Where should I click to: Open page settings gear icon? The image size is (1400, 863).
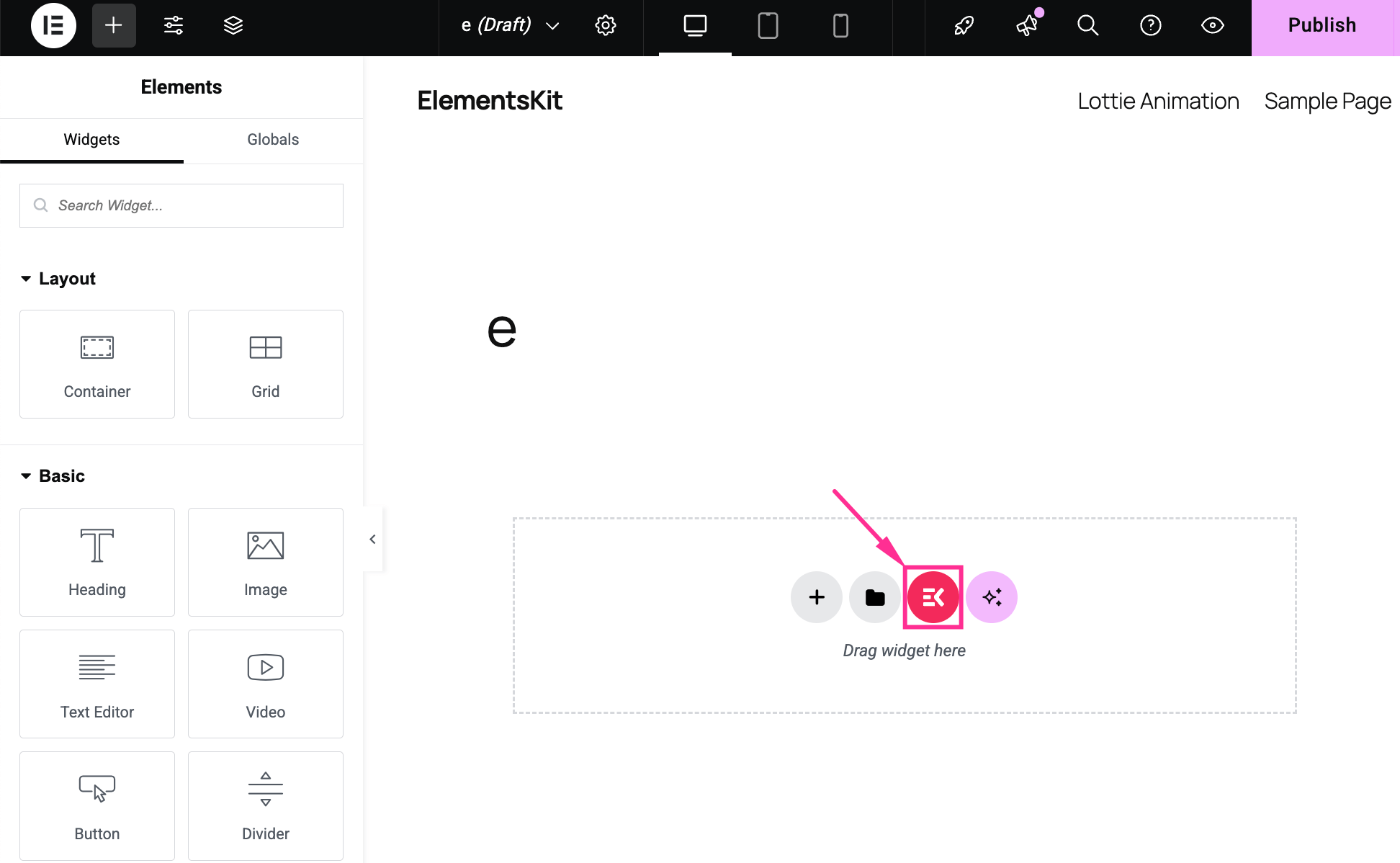605,26
